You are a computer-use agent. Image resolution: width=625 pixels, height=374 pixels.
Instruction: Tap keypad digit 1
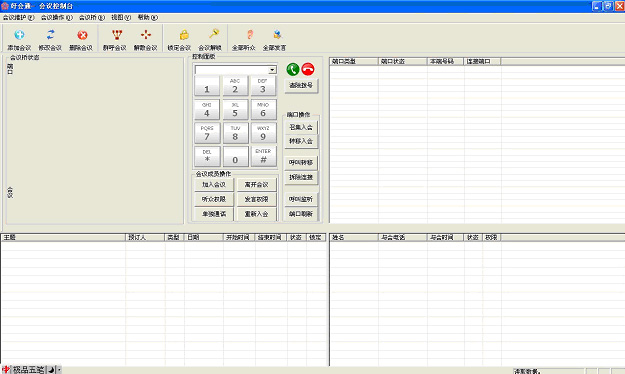pos(207,86)
